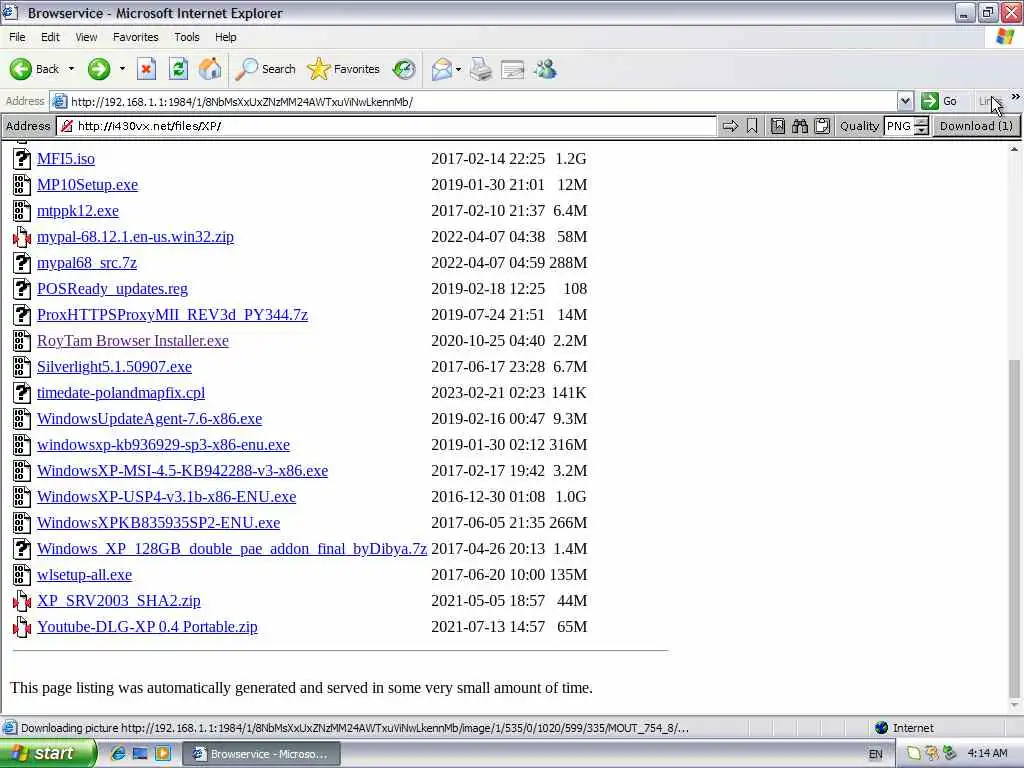Click the zip icon beside XP_SRV2003_SHA2.zip
This screenshot has height=768, width=1024.
coord(22,601)
